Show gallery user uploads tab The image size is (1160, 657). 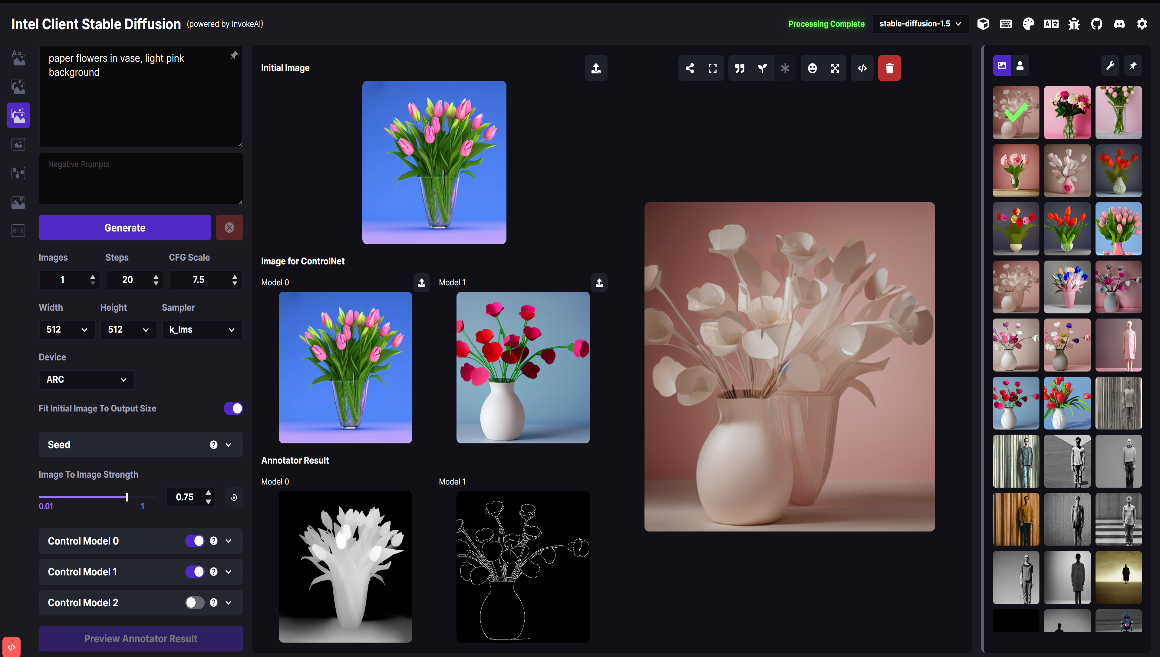1019,65
